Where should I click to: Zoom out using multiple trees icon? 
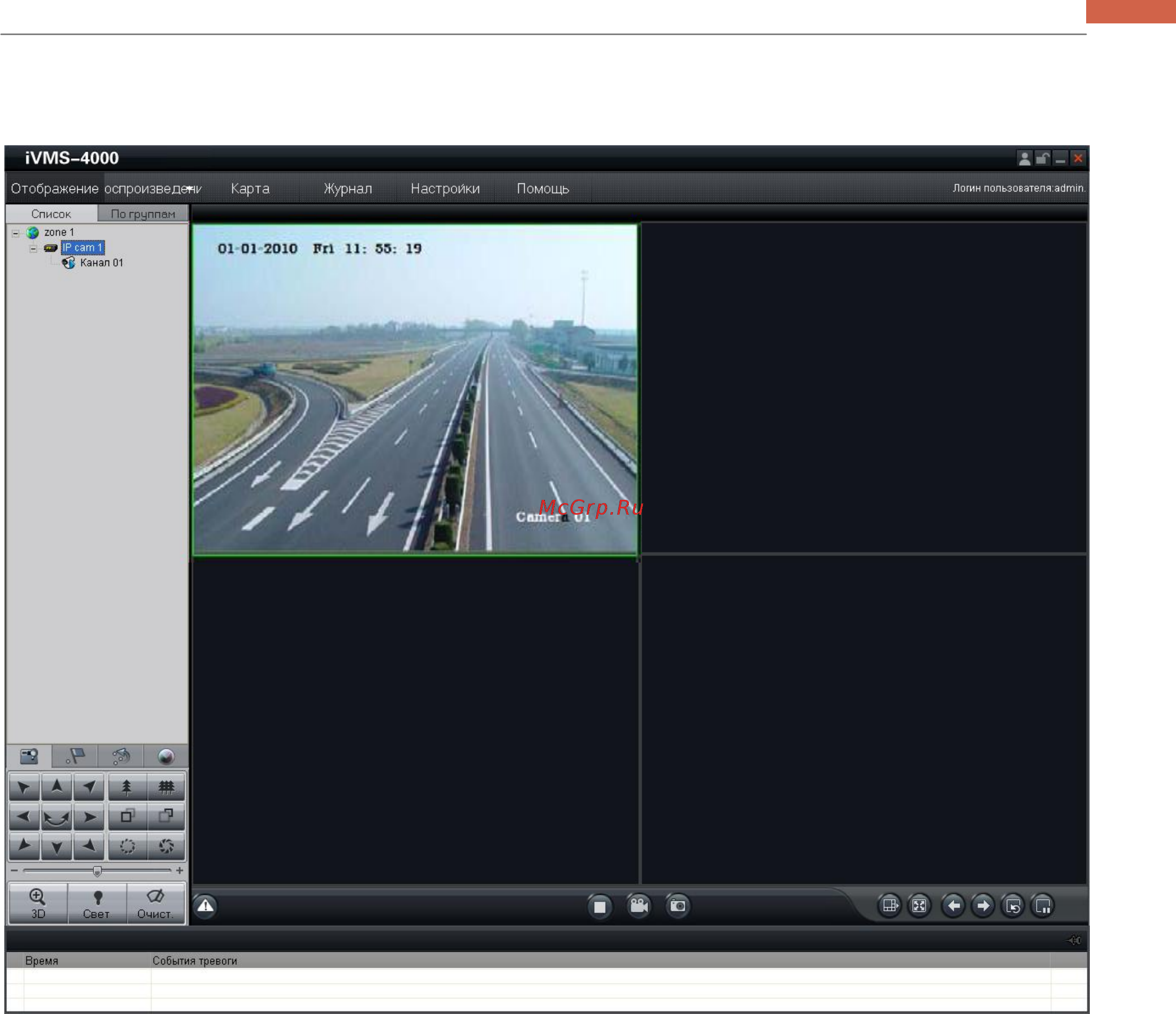tap(166, 787)
